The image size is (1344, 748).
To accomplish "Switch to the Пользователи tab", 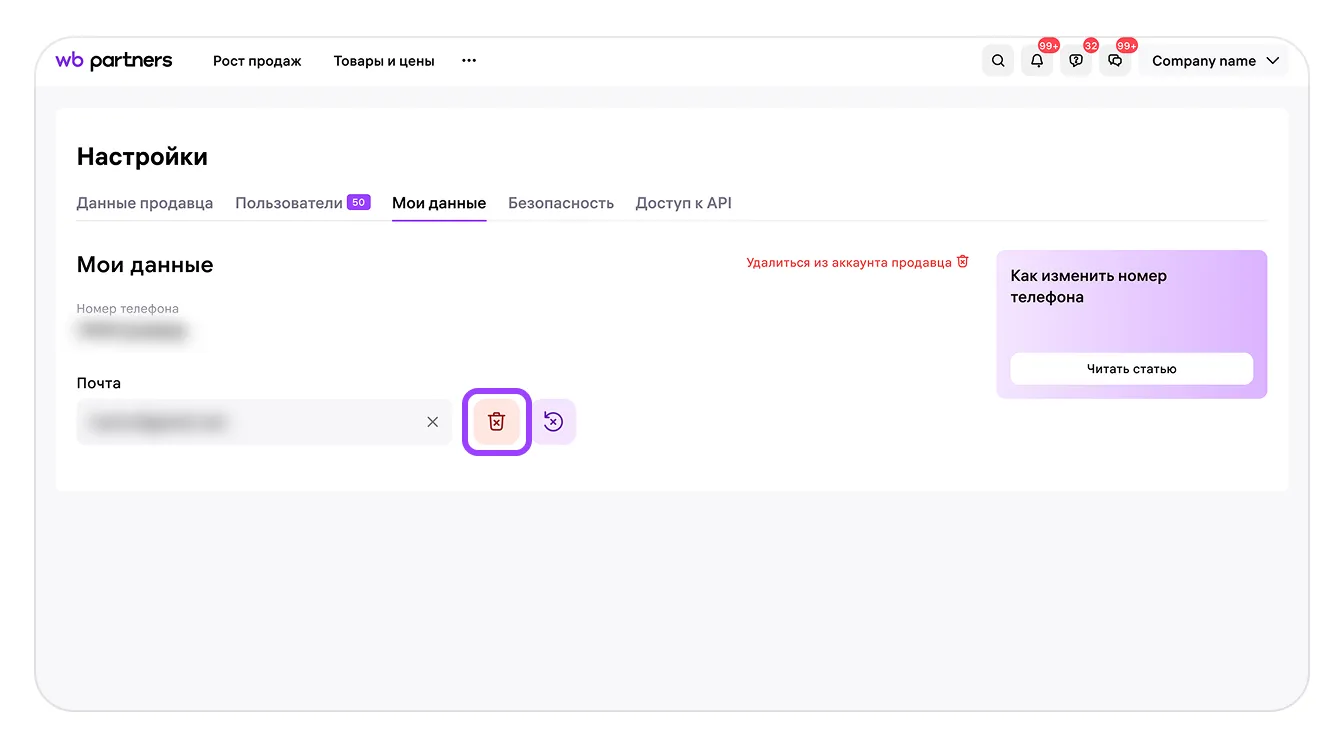I will (x=303, y=203).
